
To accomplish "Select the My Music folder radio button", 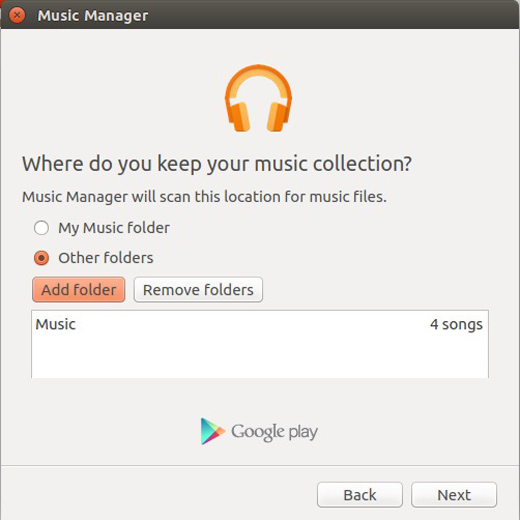I will [41, 228].
